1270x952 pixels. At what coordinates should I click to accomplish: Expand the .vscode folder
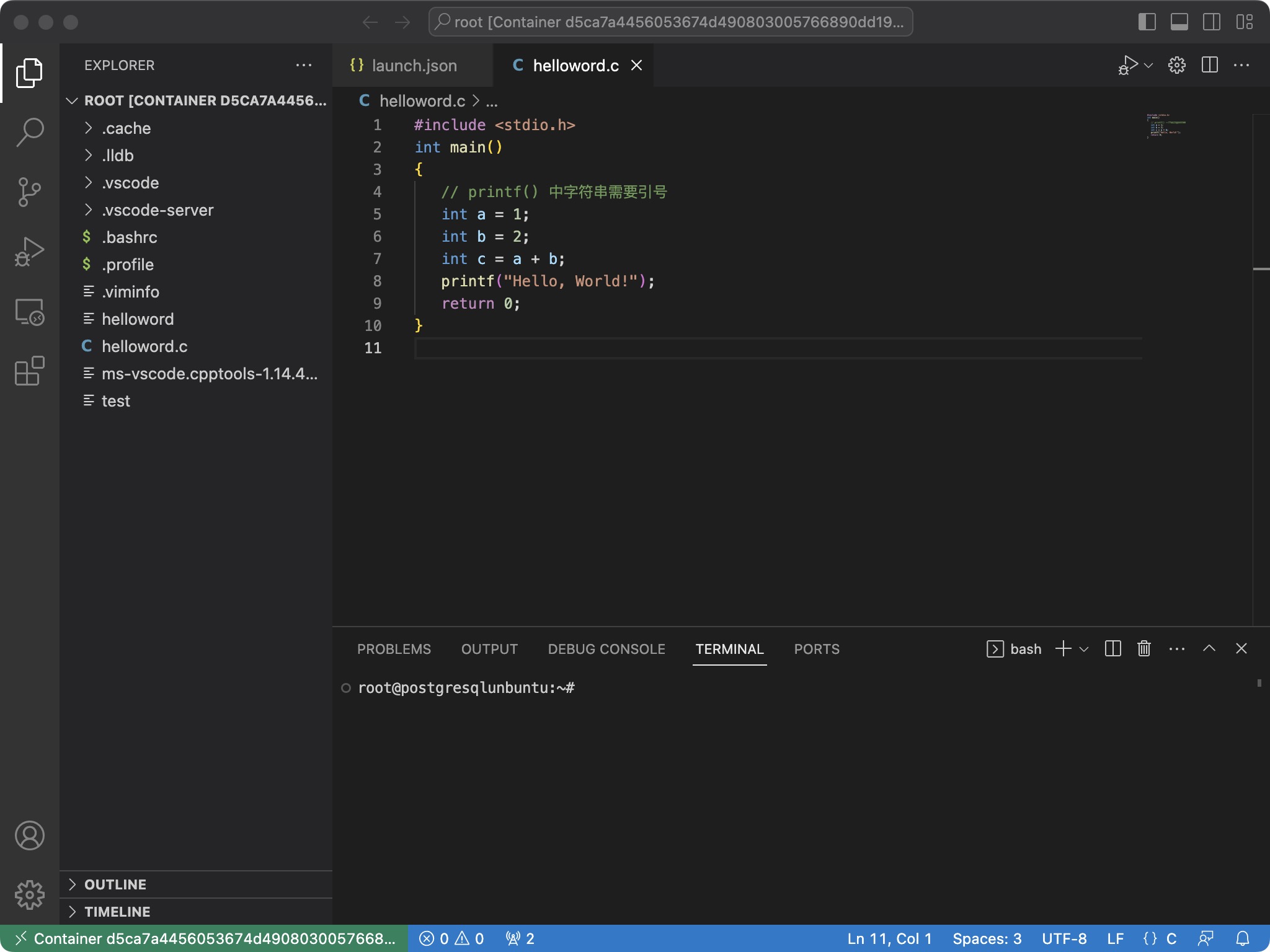pyautogui.click(x=130, y=183)
